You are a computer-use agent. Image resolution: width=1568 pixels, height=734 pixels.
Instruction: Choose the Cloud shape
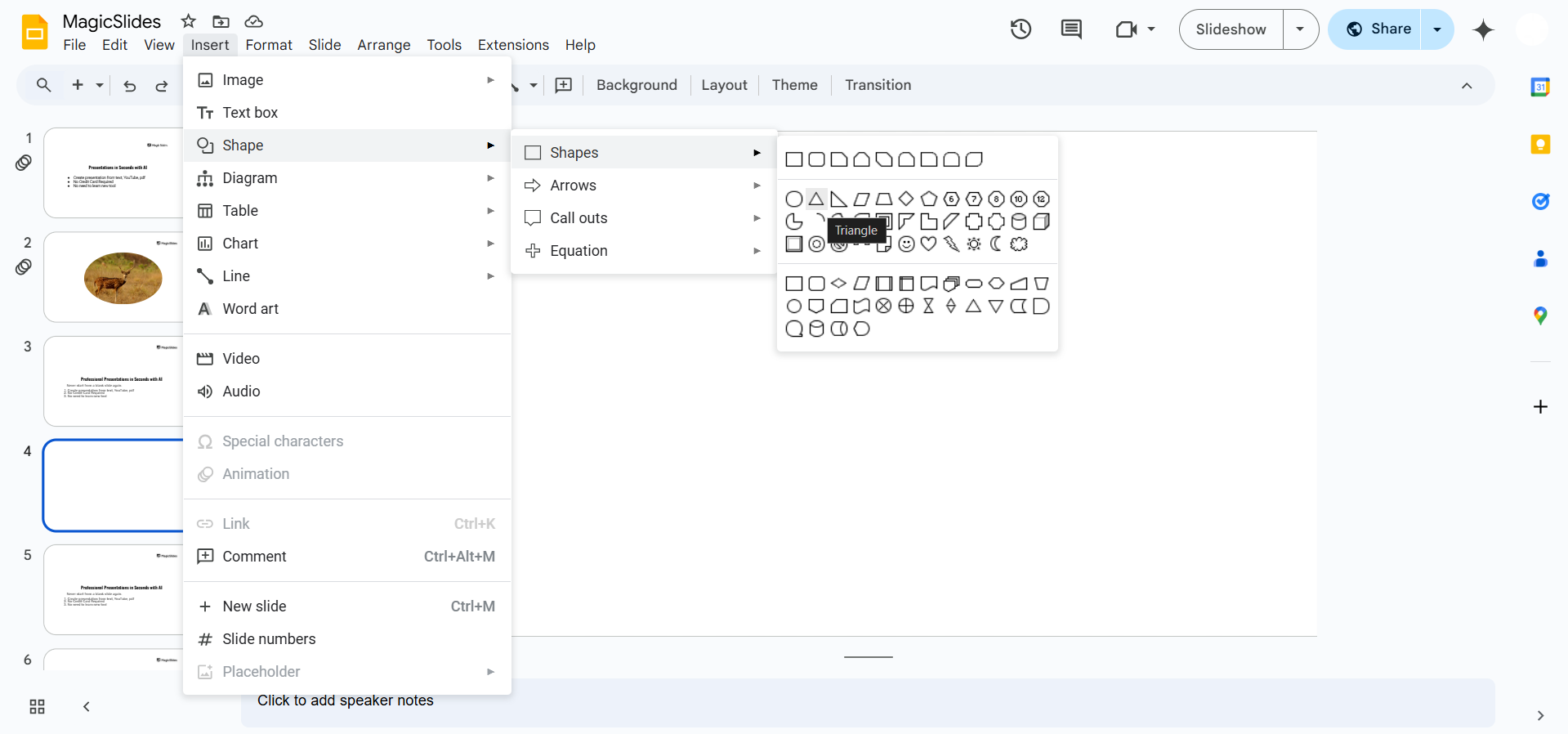[1019, 244]
